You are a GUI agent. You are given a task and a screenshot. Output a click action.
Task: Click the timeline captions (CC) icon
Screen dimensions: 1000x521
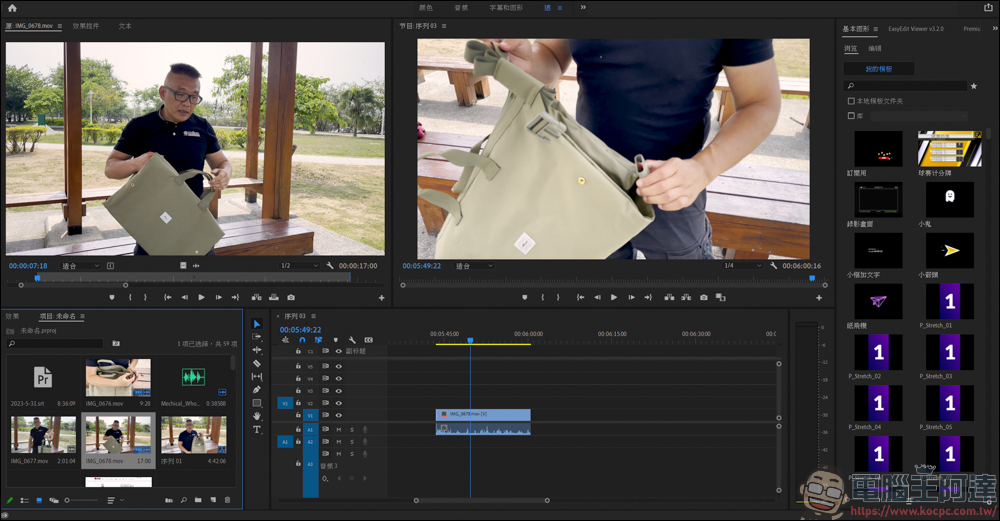[x=369, y=340]
